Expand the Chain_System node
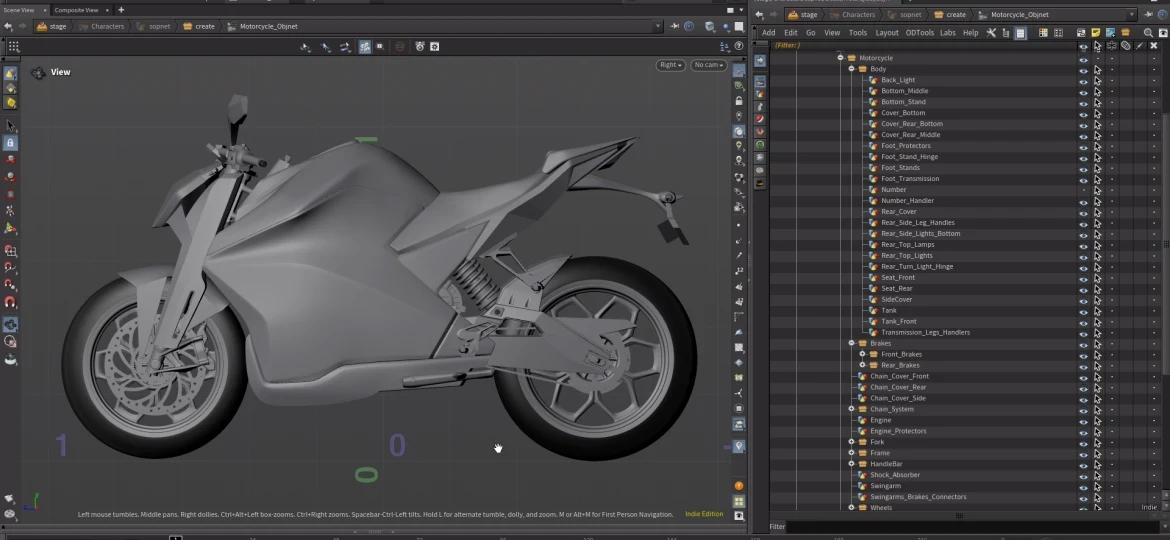1170x540 pixels. (851, 409)
